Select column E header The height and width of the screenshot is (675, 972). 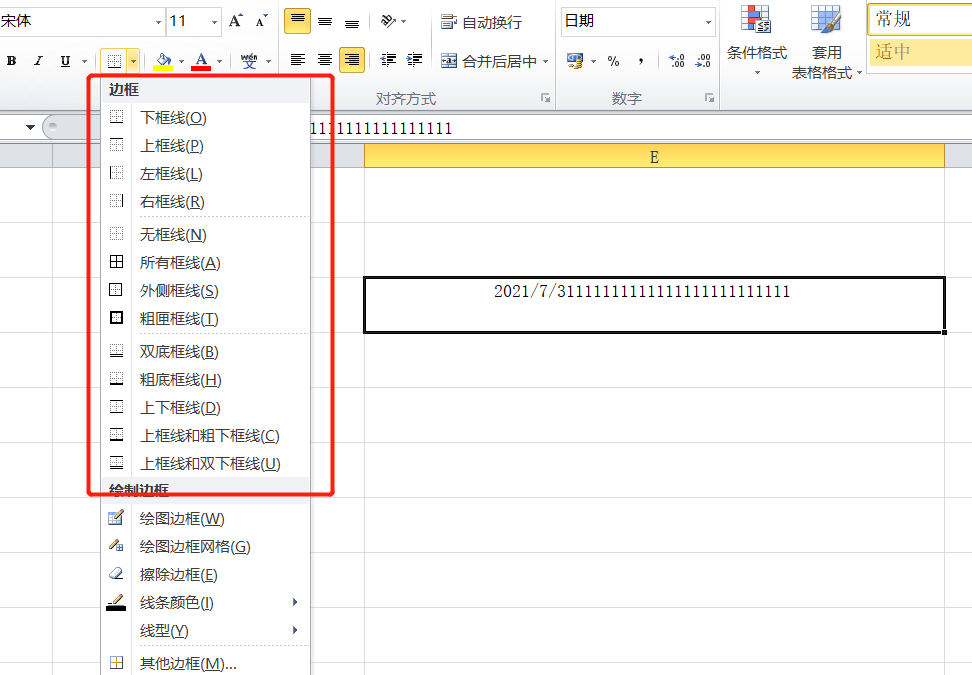[654, 157]
